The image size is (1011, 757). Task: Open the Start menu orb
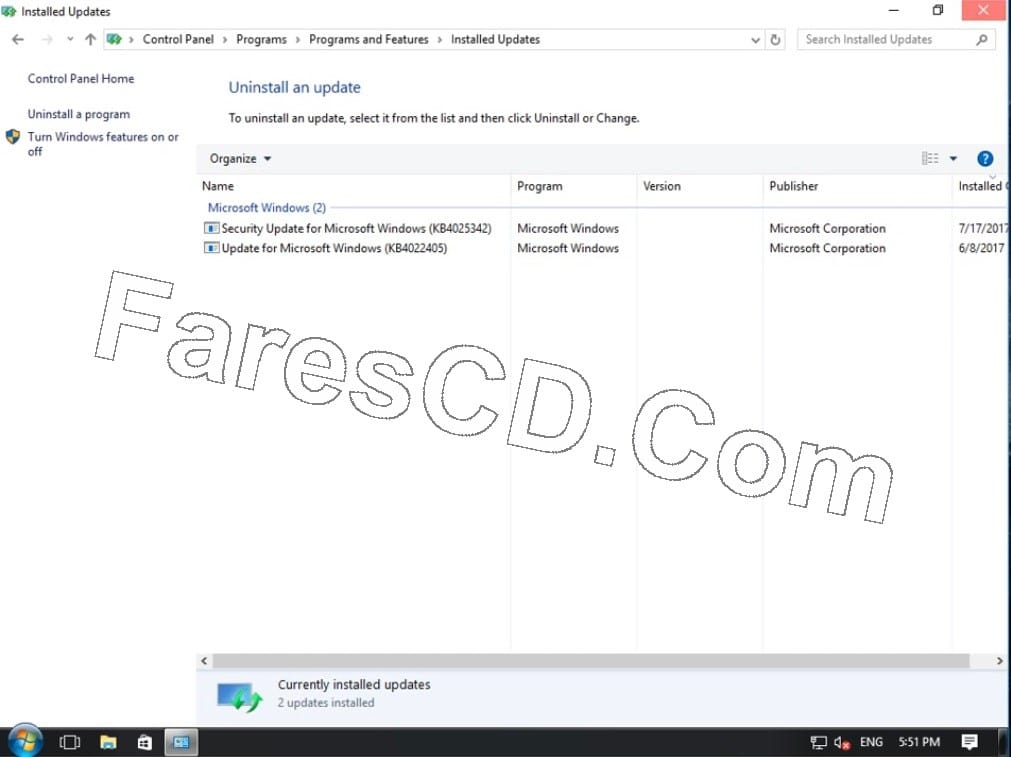coord(25,742)
